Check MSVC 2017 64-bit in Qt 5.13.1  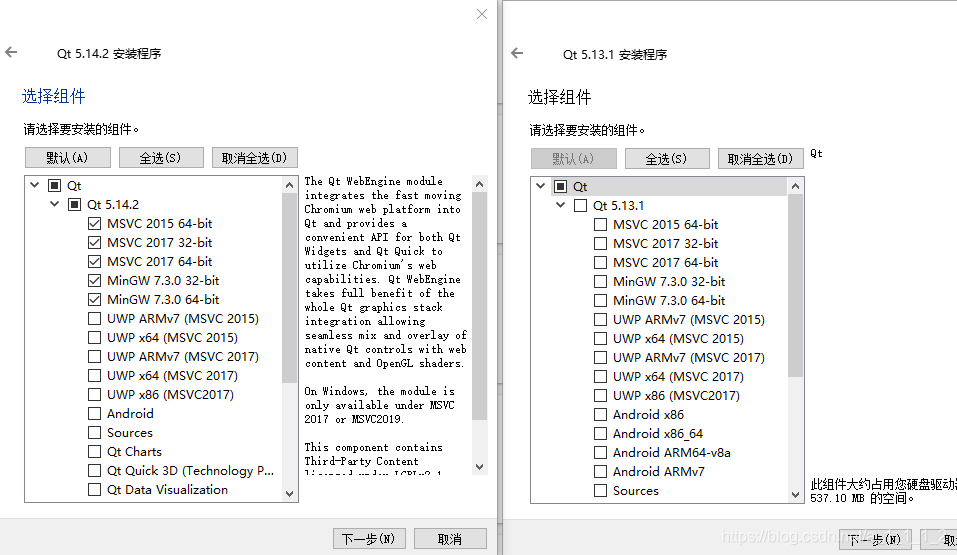point(600,263)
